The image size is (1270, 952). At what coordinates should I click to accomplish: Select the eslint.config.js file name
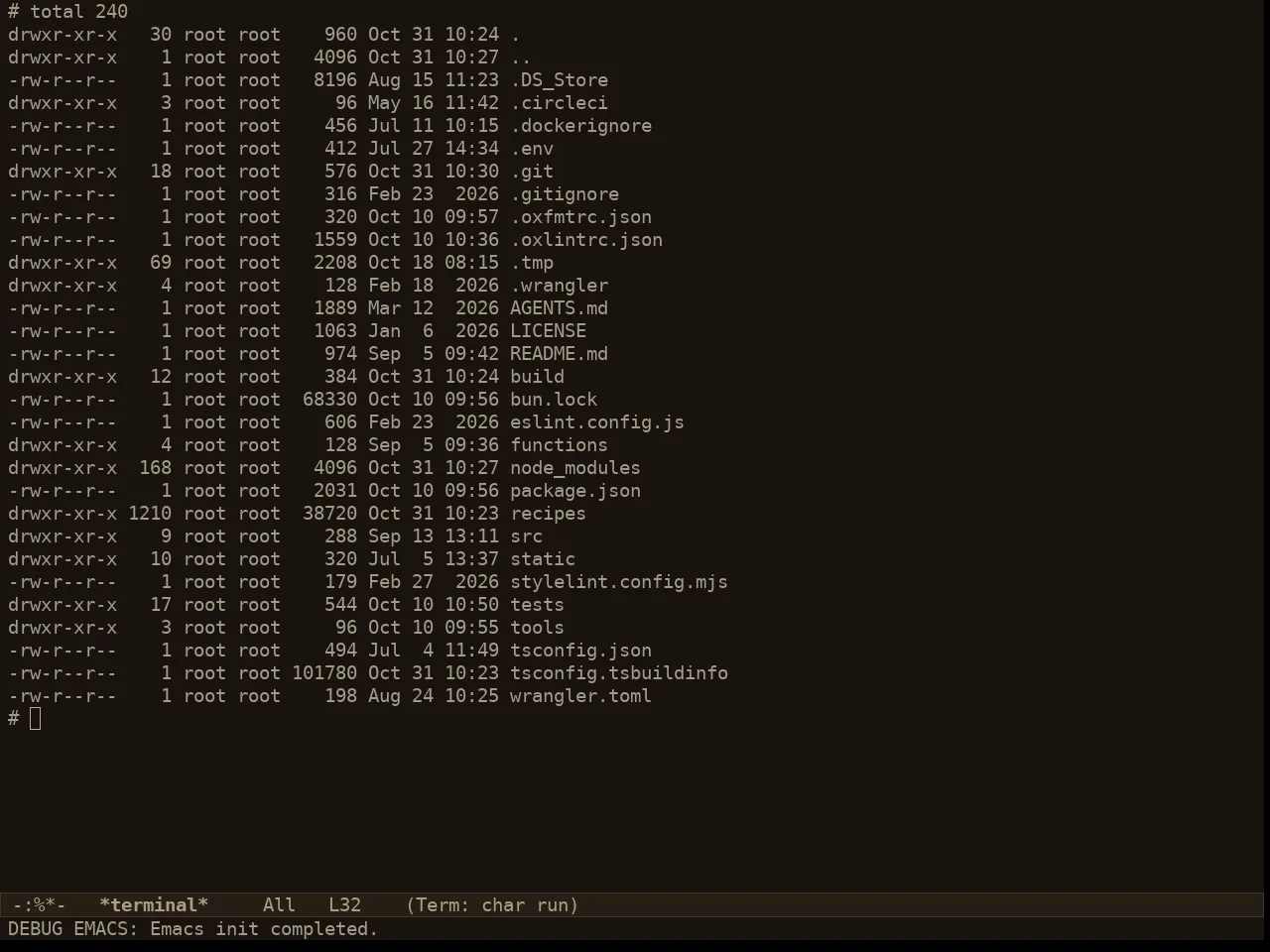(x=597, y=422)
